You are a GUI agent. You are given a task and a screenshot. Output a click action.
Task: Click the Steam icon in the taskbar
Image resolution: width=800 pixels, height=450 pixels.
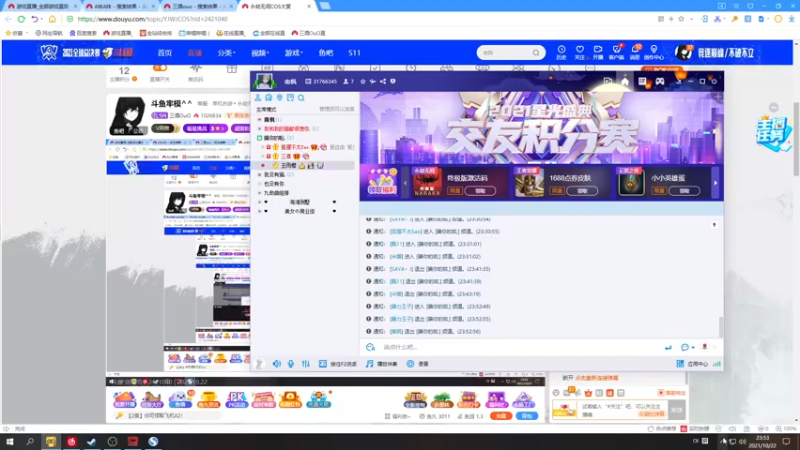tap(91, 441)
